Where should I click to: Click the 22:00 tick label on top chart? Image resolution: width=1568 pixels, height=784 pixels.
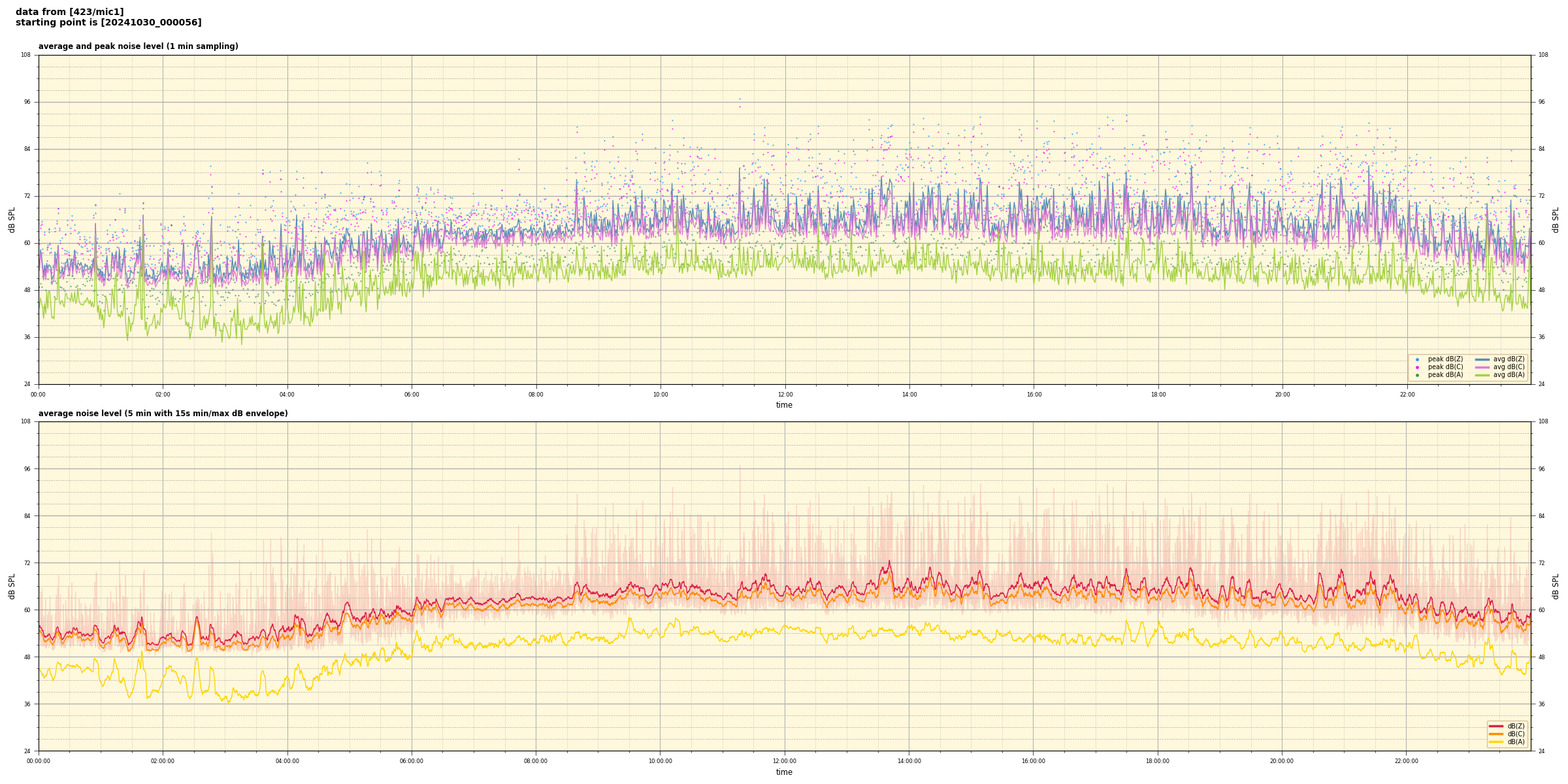(1407, 395)
